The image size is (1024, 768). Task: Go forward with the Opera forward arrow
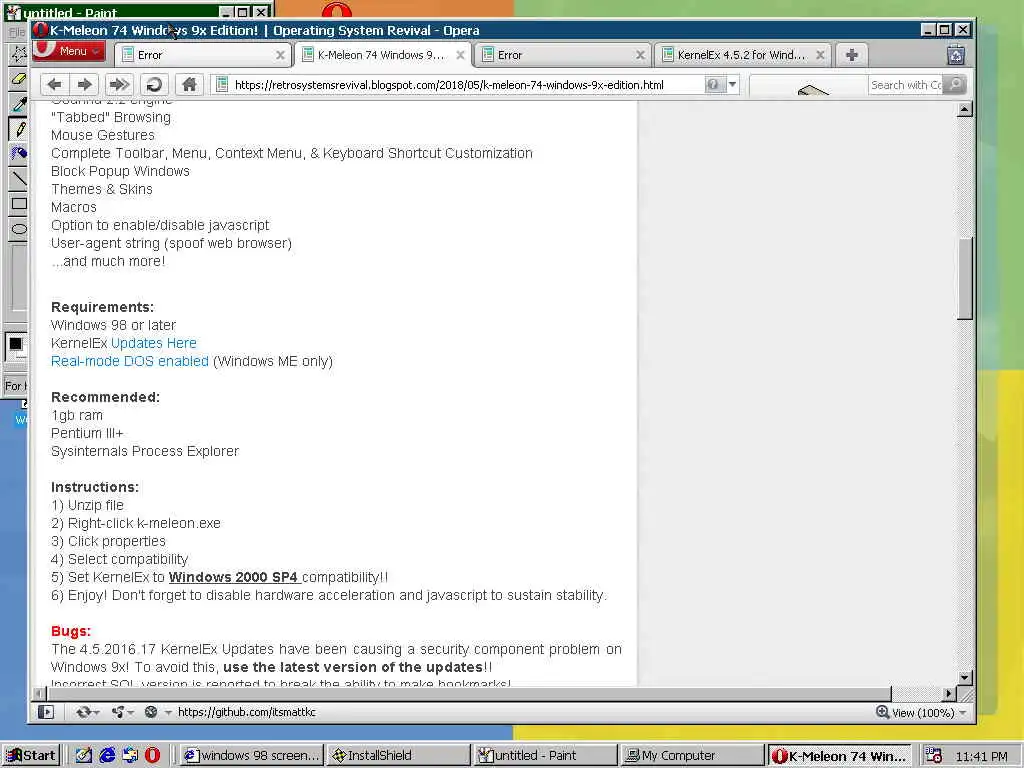tap(85, 84)
